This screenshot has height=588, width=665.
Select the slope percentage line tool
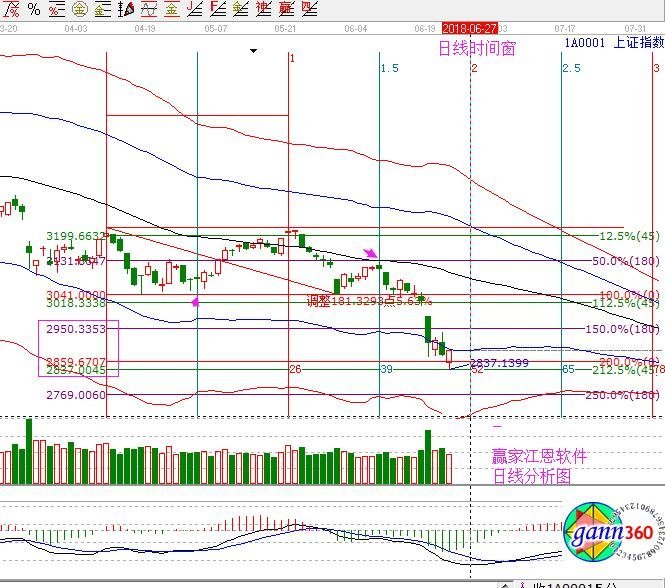click(11, 9)
